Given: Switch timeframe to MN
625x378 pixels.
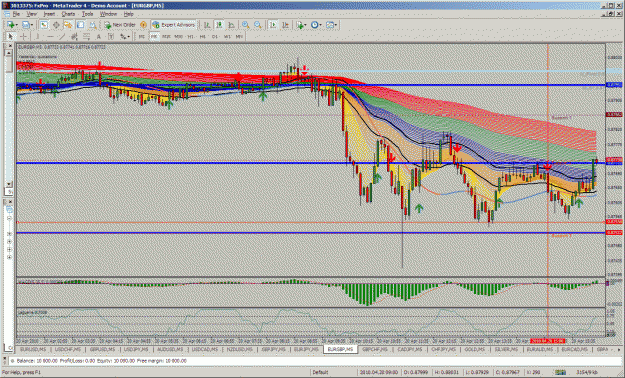Looking at the screenshot, I should [239, 37].
